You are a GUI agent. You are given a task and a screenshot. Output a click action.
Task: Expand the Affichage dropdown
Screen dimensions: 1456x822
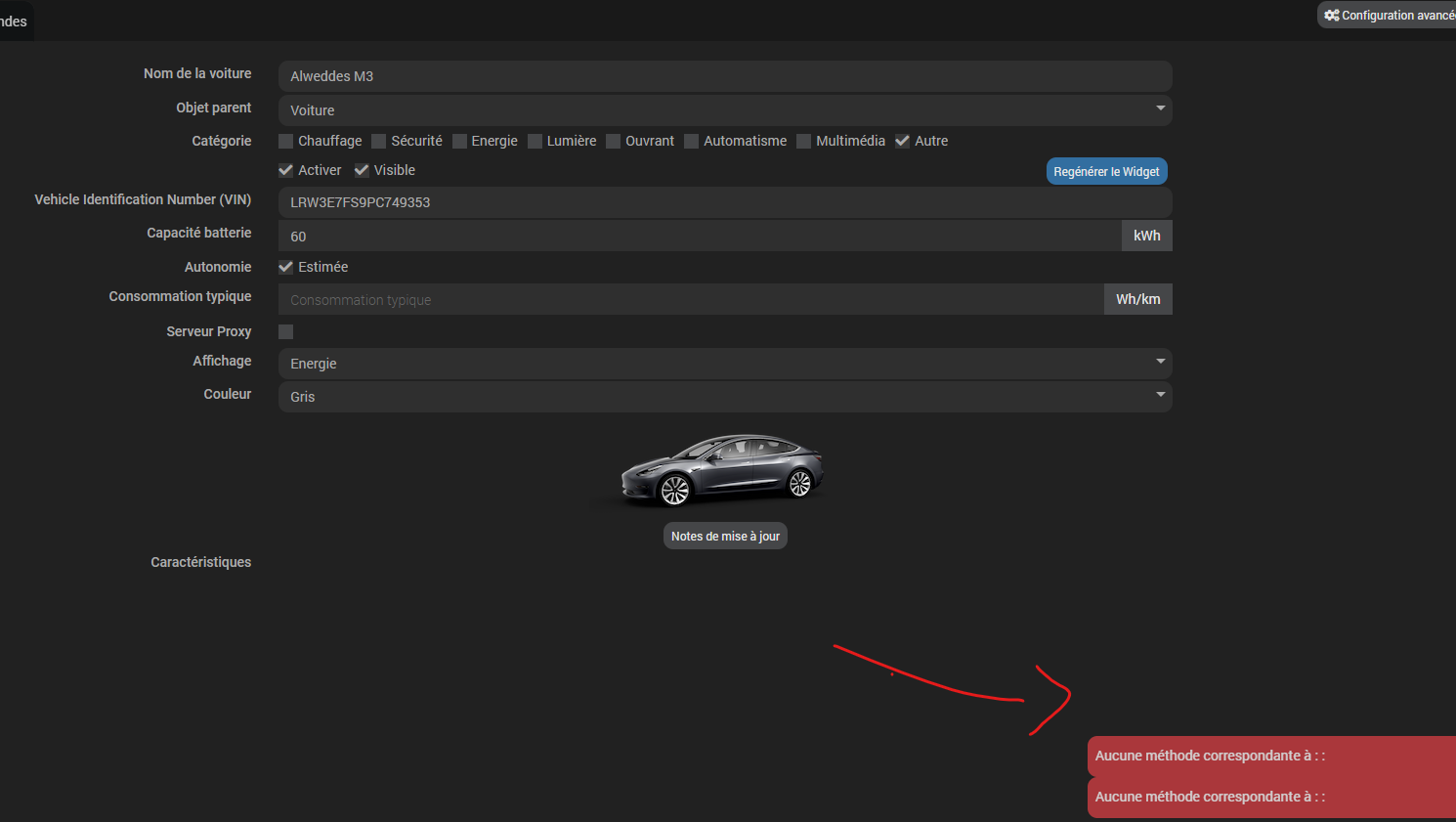[724, 363]
